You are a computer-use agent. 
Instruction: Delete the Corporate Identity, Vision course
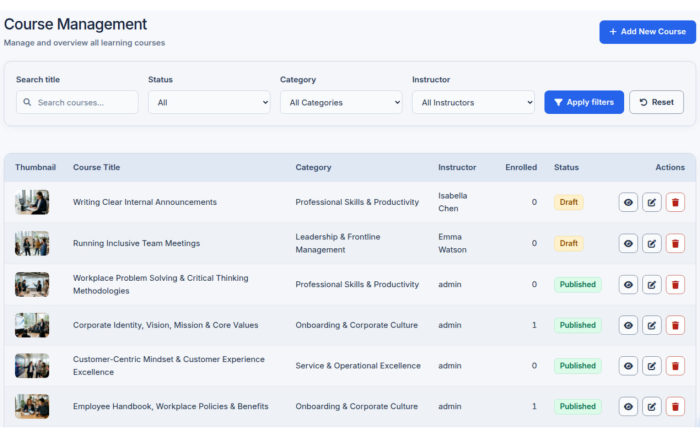pos(675,325)
